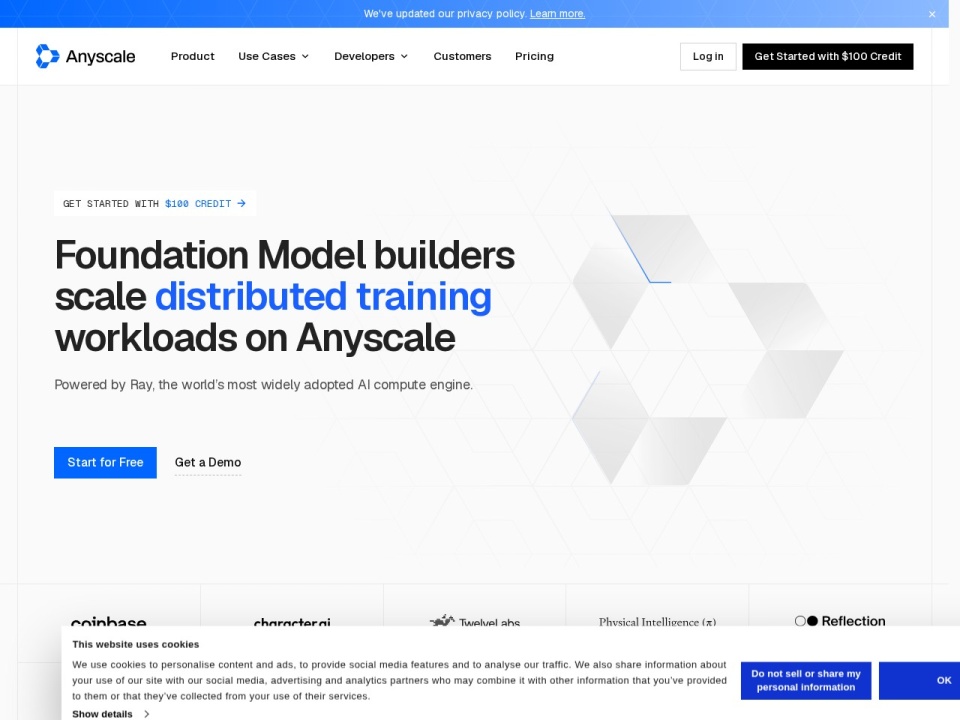Click the $100 CREDIT arrow badge
This screenshot has height=720, width=960.
tap(155, 203)
